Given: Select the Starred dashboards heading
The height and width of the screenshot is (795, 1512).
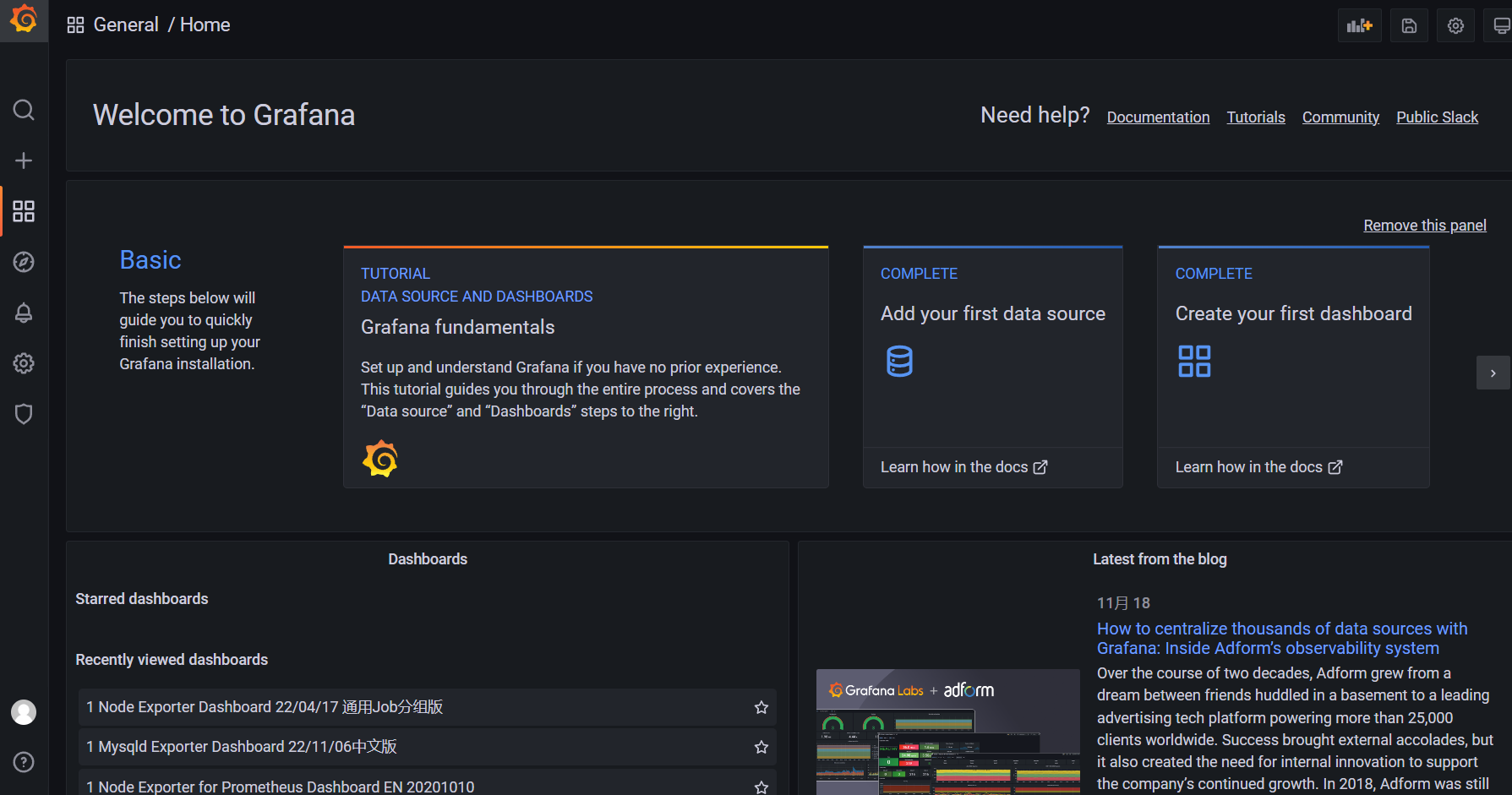Looking at the screenshot, I should (142, 599).
